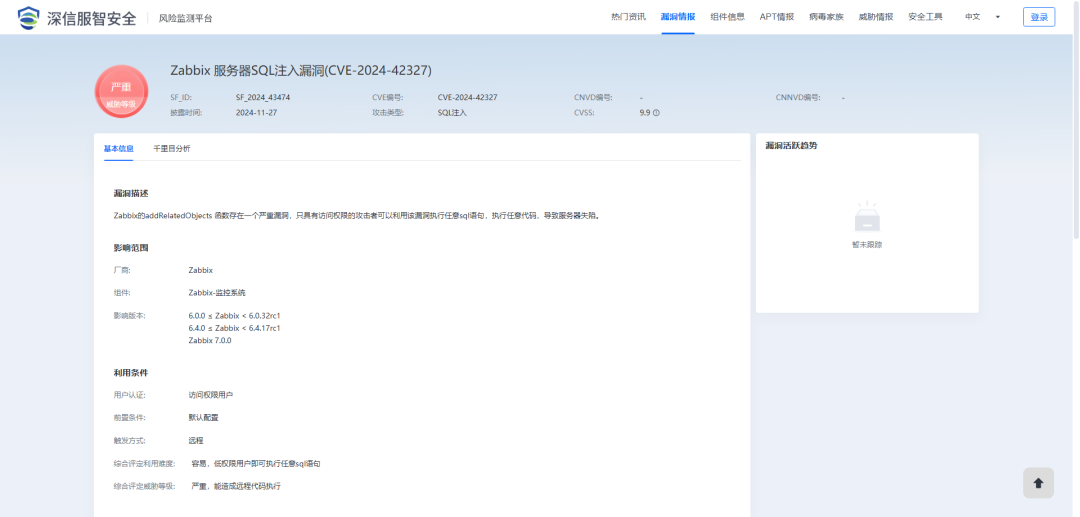This screenshot has width=1080, height=517.
Task: Click version line 6.4.0 ≤ Zabbix < 6.4.17rc1
Action: tap(234, 328)
